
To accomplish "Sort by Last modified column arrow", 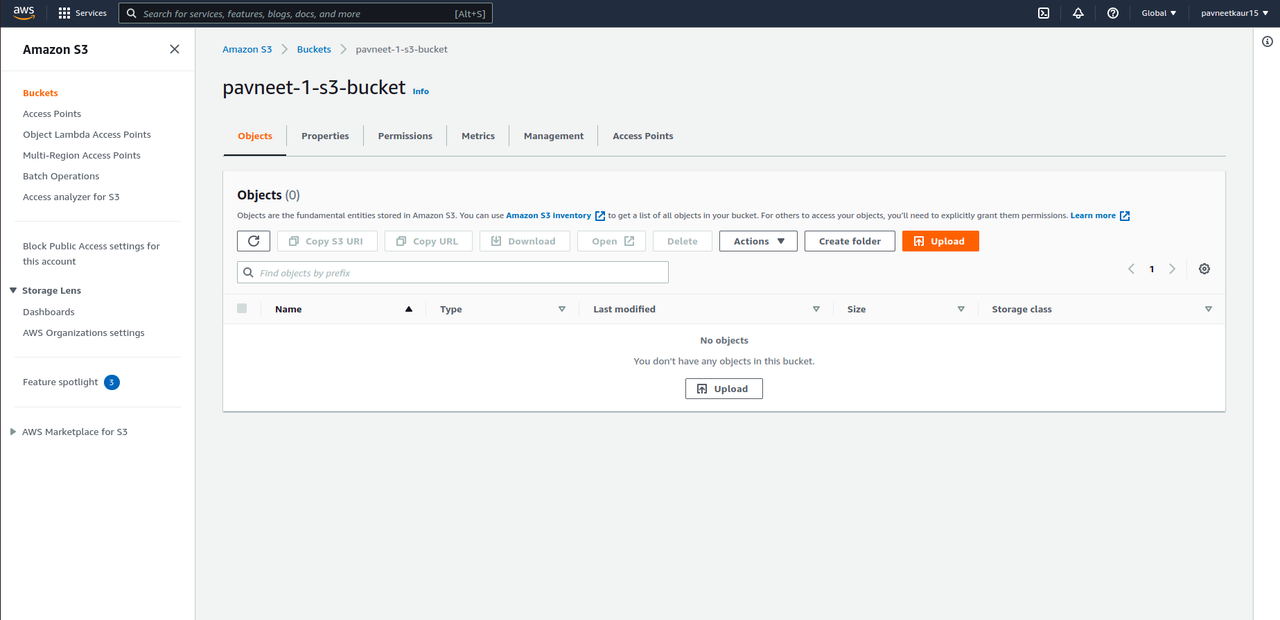I will [816, 309].
